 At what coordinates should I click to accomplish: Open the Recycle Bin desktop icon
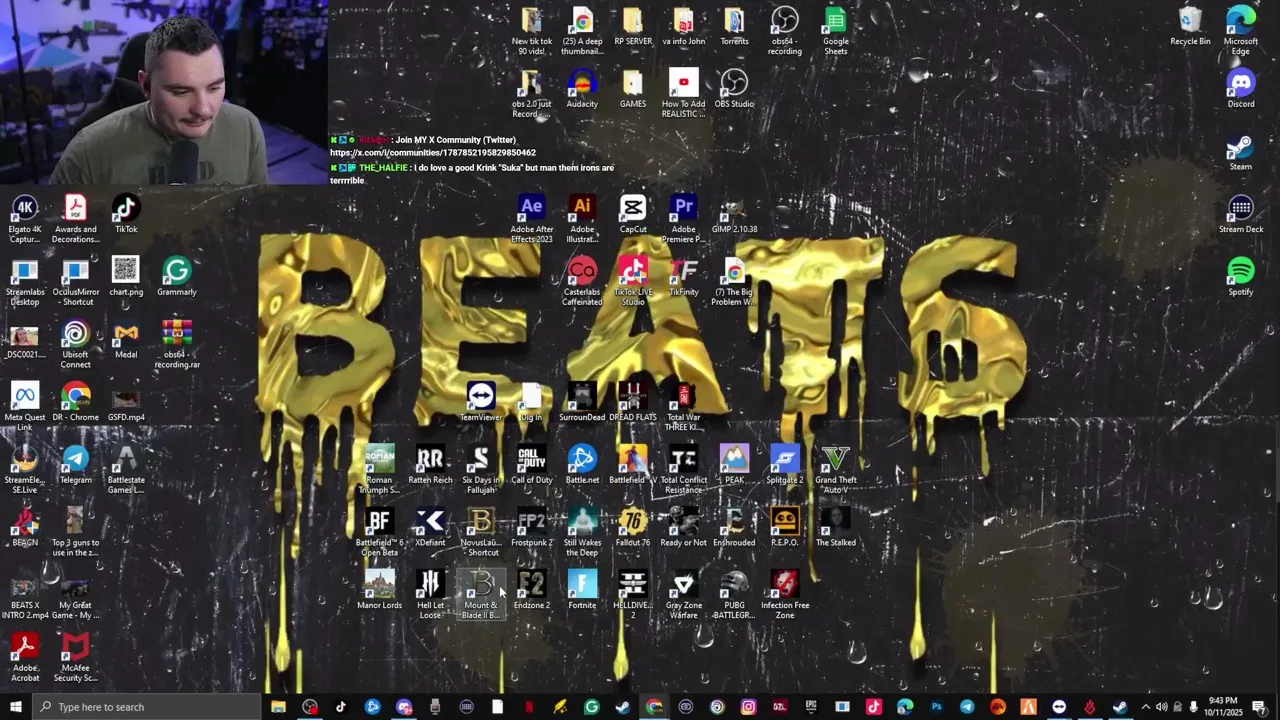pos(1190,26)
